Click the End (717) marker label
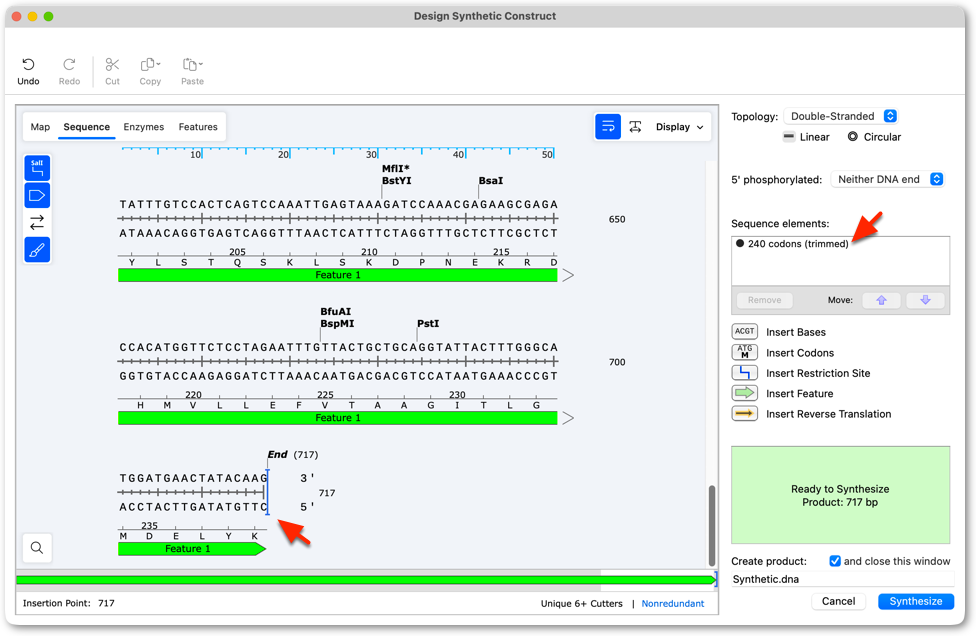 click(293, 455)
